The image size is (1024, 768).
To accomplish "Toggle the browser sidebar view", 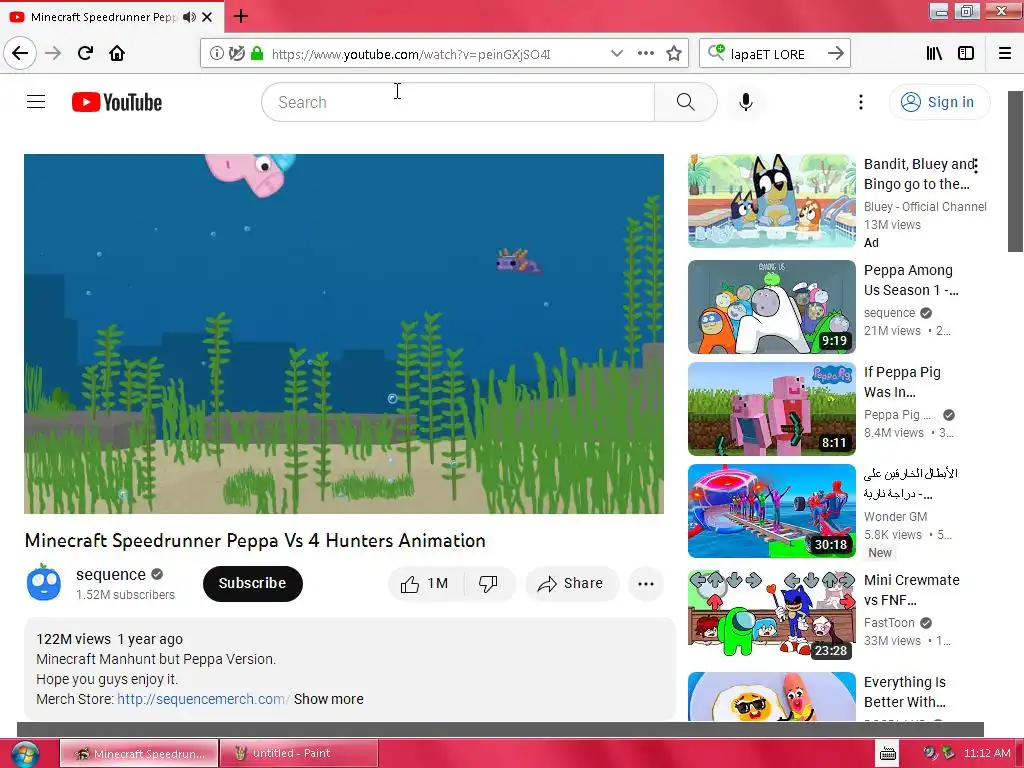I will point(966,54).
